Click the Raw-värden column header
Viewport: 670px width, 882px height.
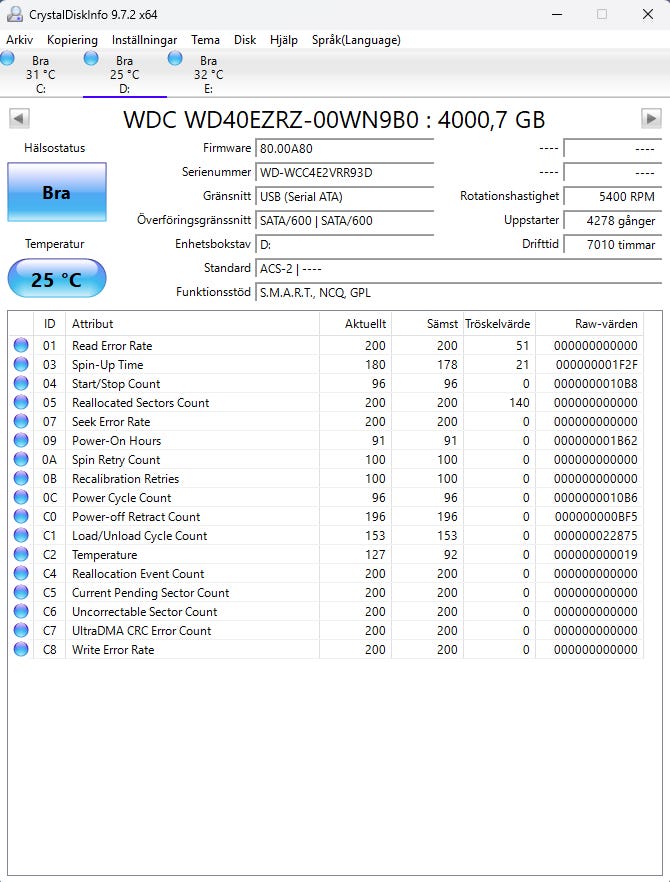coord(605,324)
